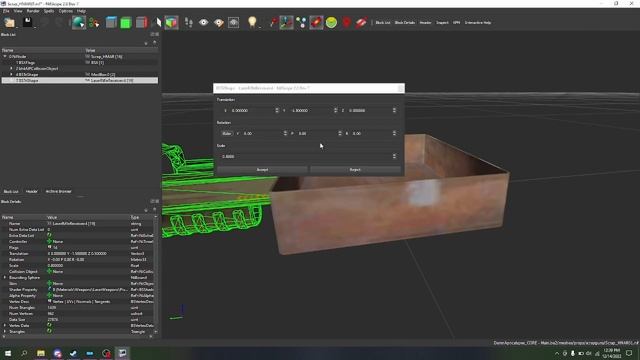640x360 pixels.
Task: Toggle the axes display icon
Action: click(x=287, y=22)
